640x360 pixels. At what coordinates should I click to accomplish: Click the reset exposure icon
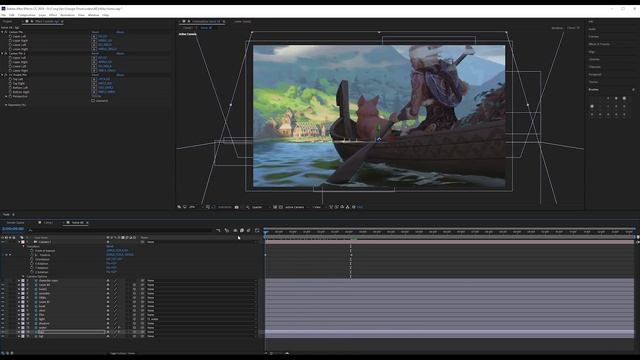coord(354,207)
